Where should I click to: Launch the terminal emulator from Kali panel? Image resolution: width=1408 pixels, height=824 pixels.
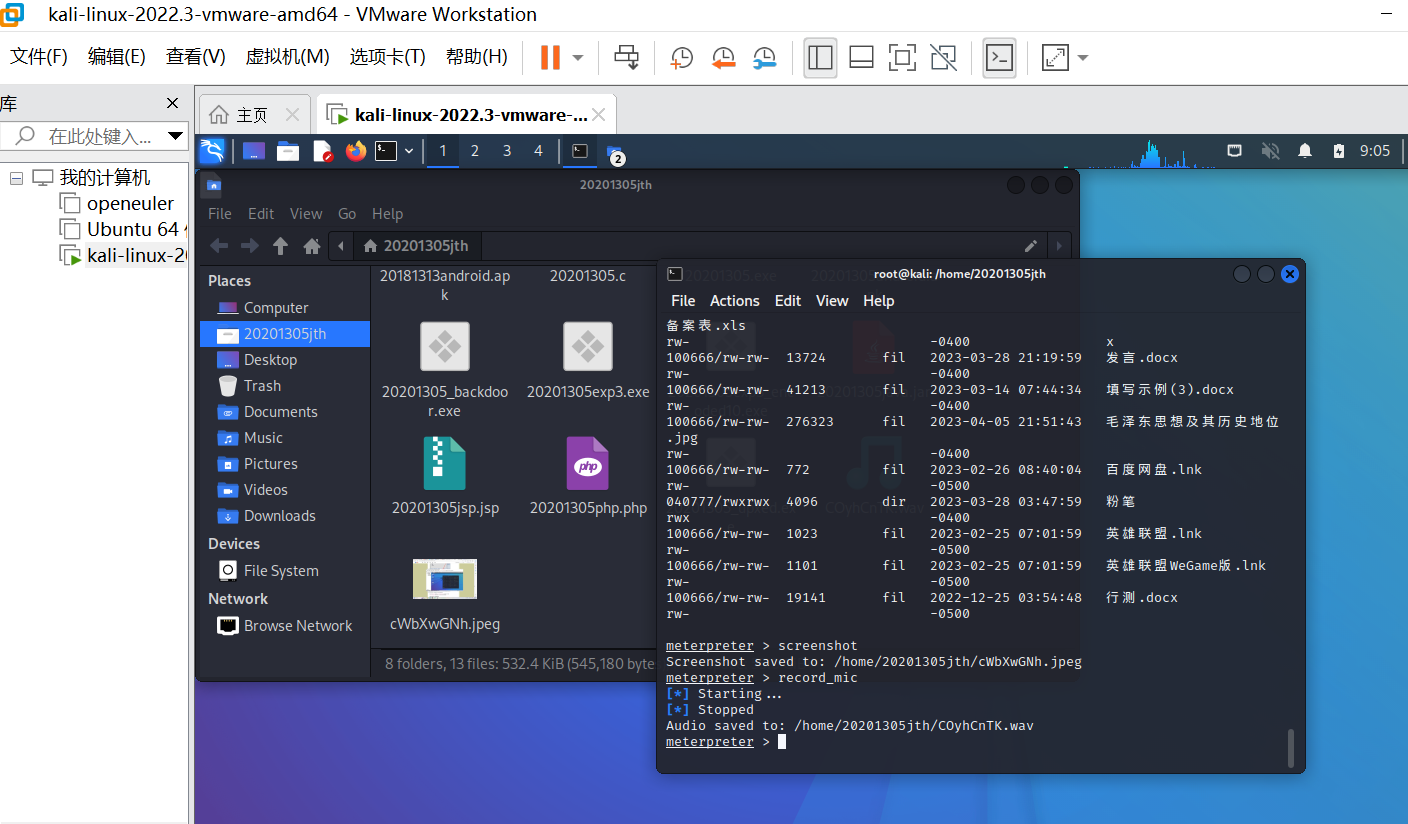[x=386, y=151]
